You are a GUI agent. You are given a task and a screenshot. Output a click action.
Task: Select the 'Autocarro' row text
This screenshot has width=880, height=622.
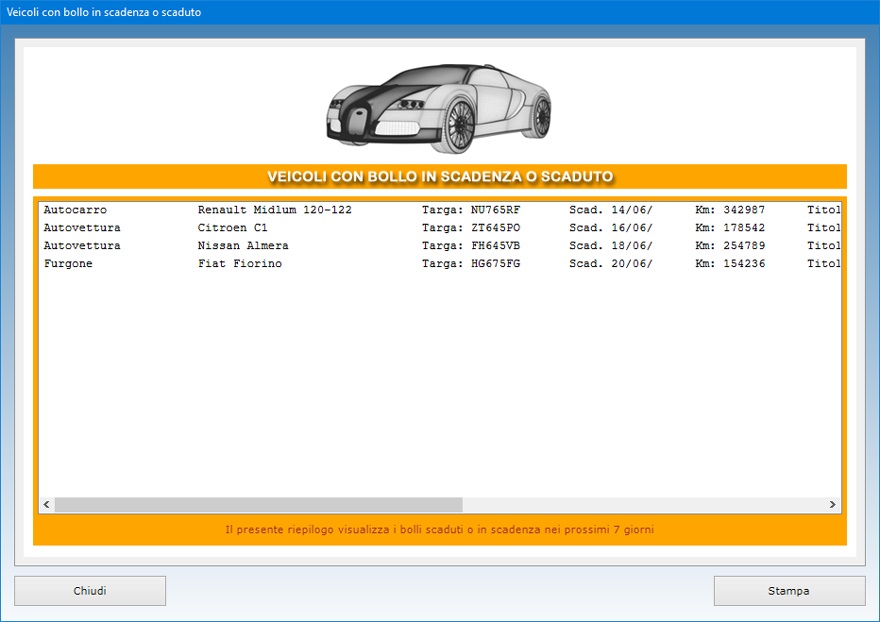tap(75, 209)
